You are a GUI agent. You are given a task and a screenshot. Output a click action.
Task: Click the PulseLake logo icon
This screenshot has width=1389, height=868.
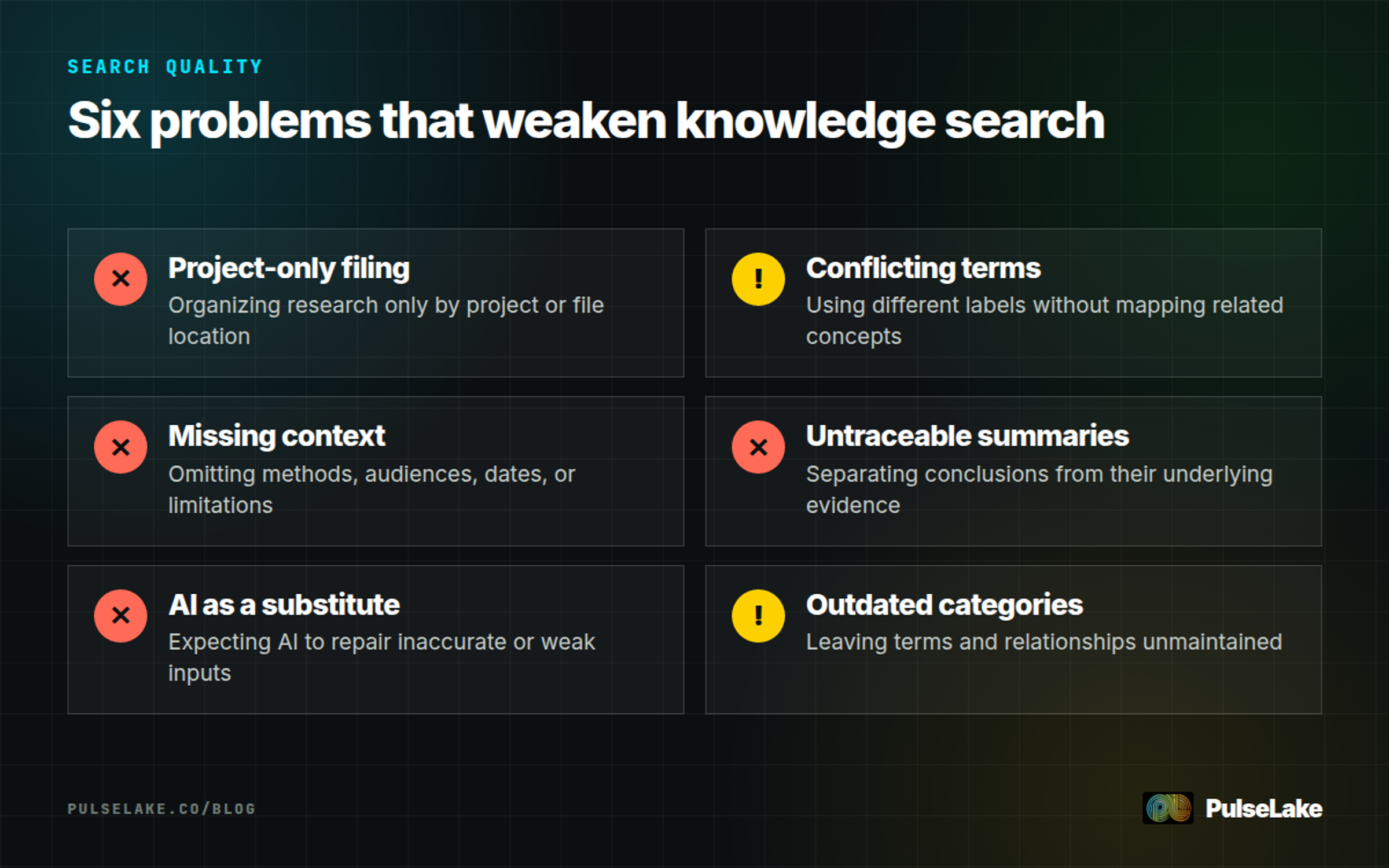click(x=1168, y=808)
